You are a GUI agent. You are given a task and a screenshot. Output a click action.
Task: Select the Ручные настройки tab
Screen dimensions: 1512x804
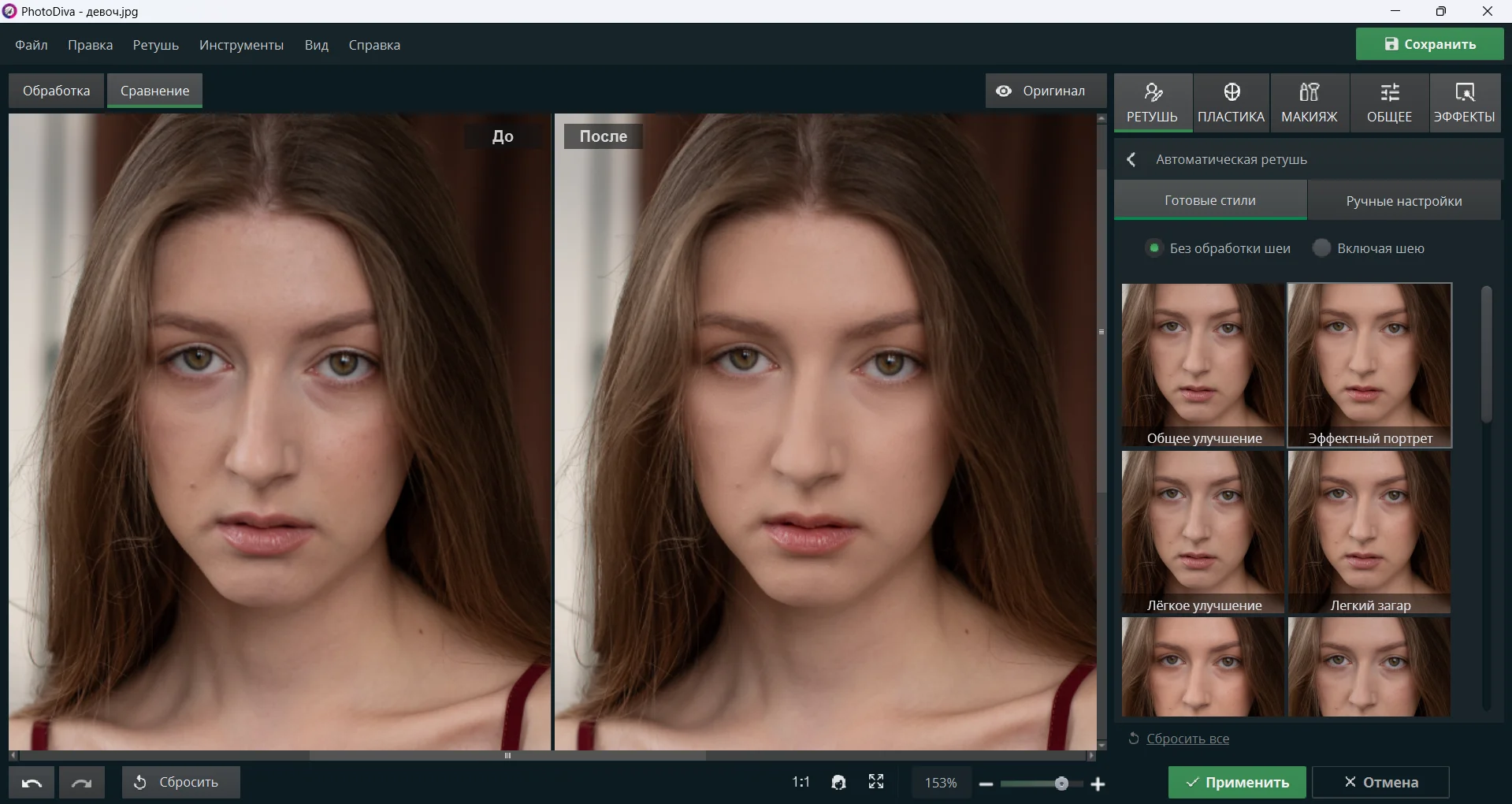[x=1404, y=201]
